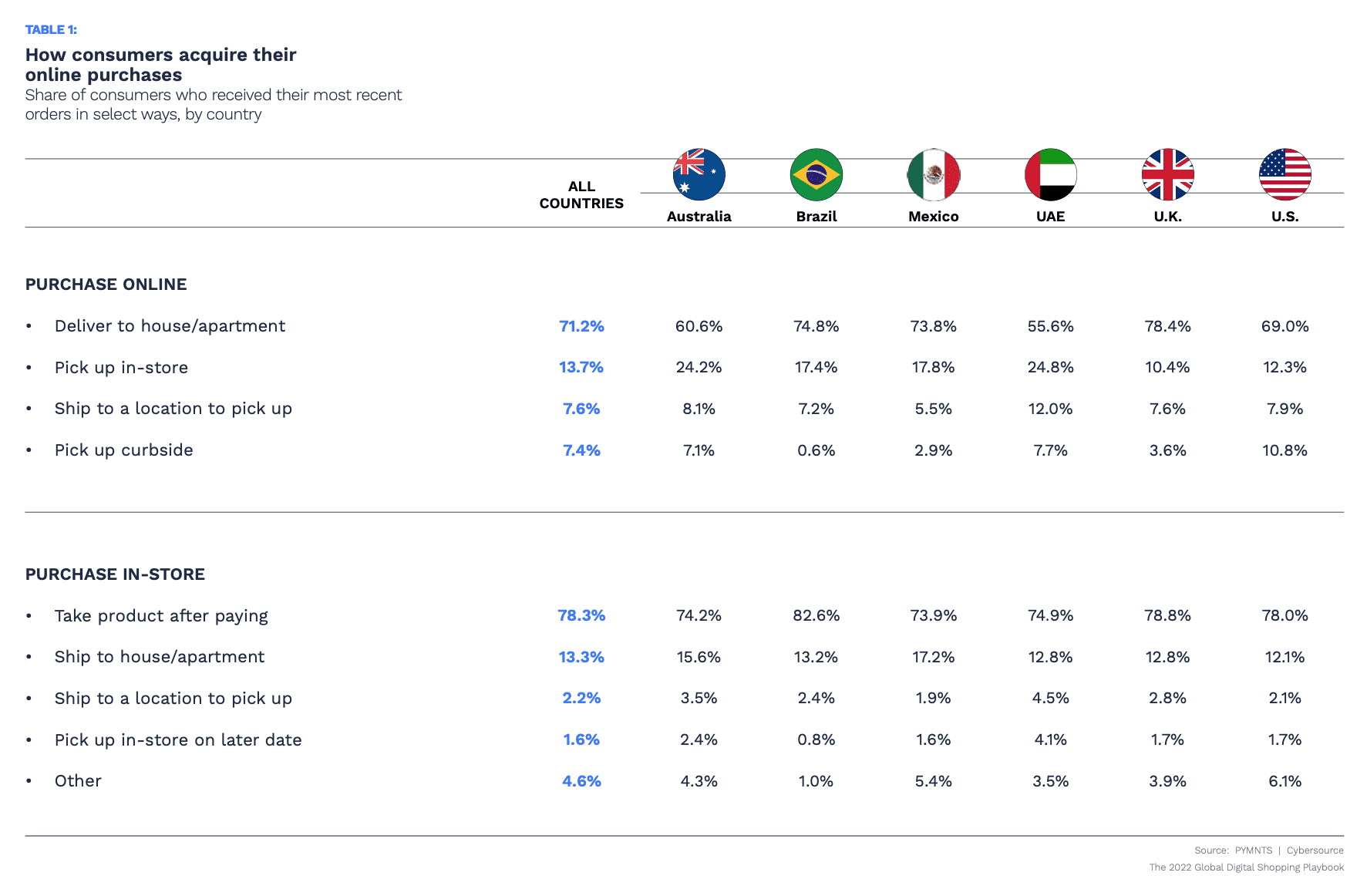Click the PYMNTS source text
This screenshot has height=896, width=1367.
[x=1254, y=851]
